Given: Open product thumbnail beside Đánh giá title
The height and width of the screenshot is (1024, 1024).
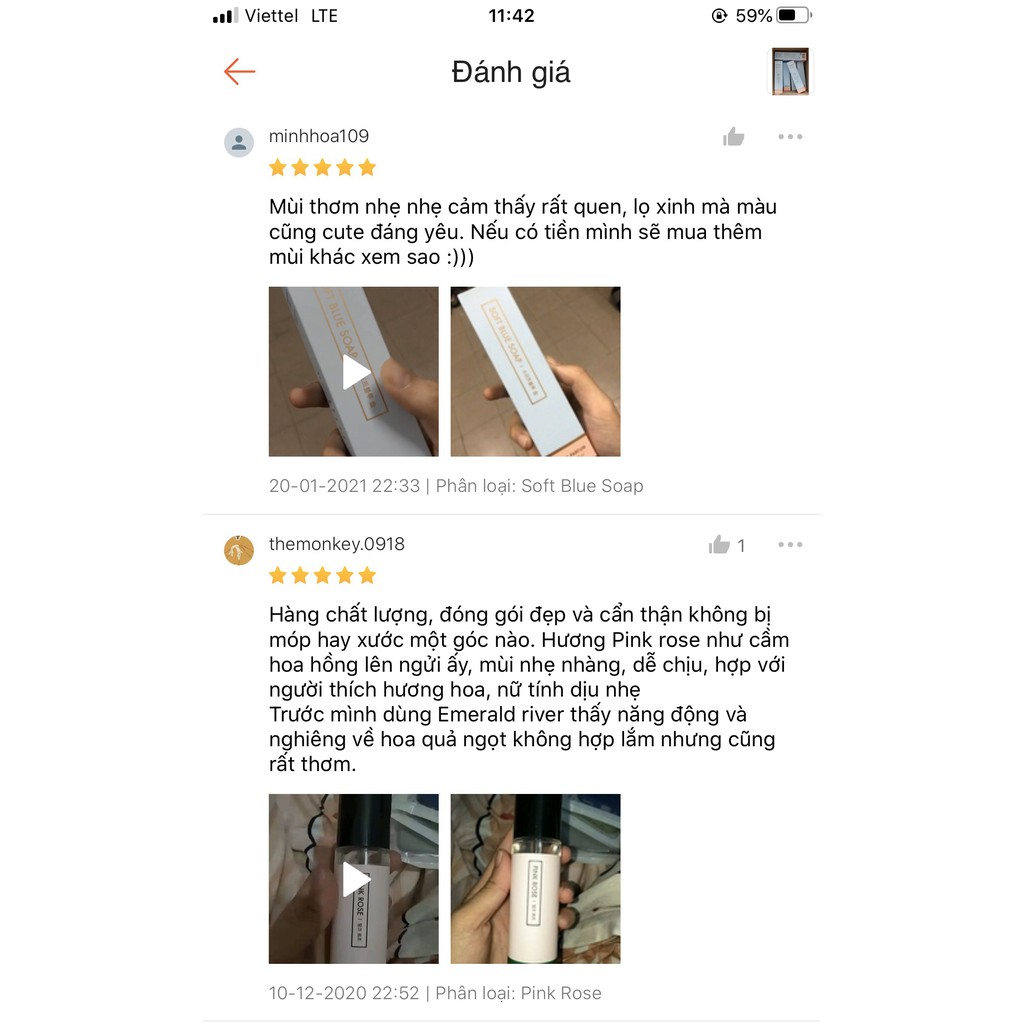Looking at the screenshot, I should pyautogui.click(x=790, y=71).
